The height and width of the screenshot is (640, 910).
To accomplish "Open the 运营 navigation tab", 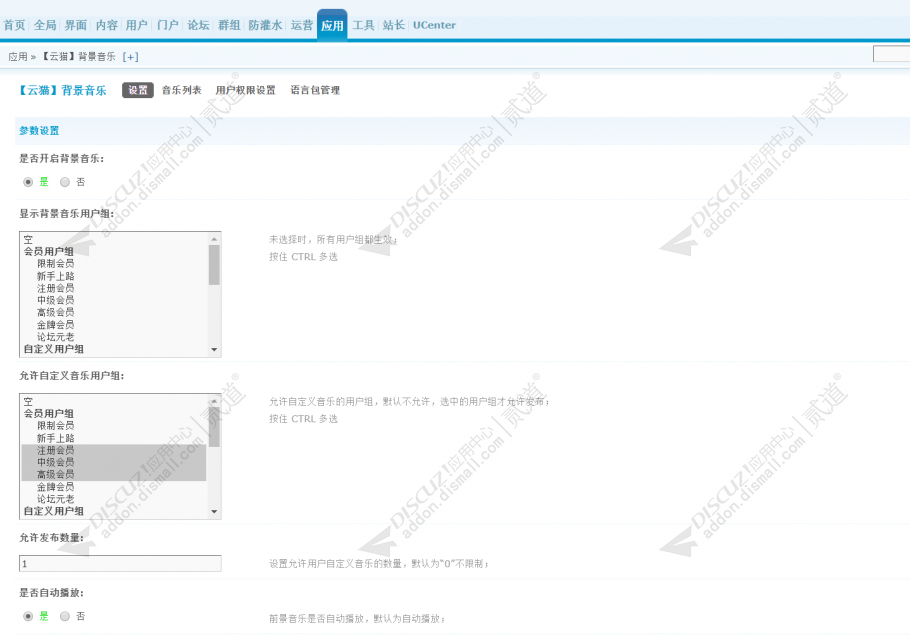I will point(301,25).
